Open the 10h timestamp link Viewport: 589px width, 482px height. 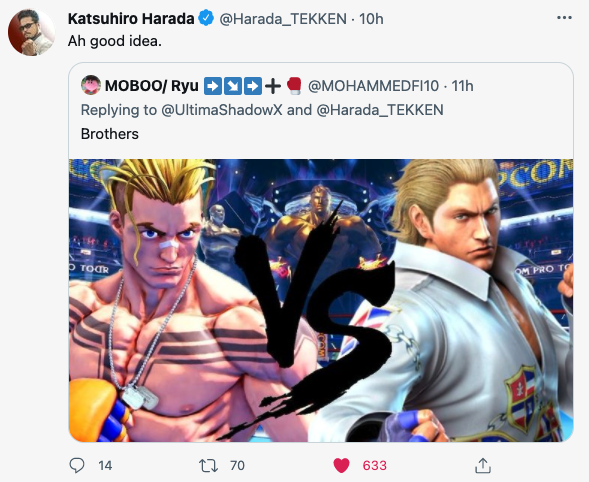(371, 19)
